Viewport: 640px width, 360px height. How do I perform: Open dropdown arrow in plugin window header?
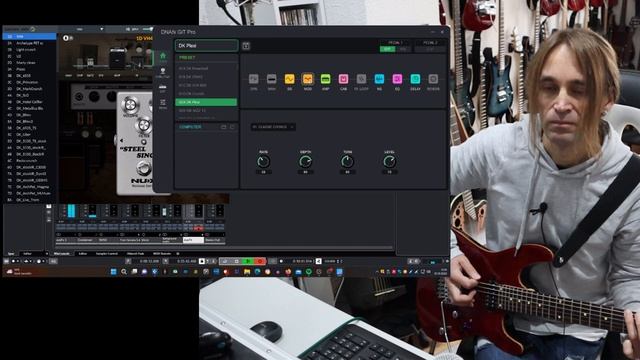point(102,29)
